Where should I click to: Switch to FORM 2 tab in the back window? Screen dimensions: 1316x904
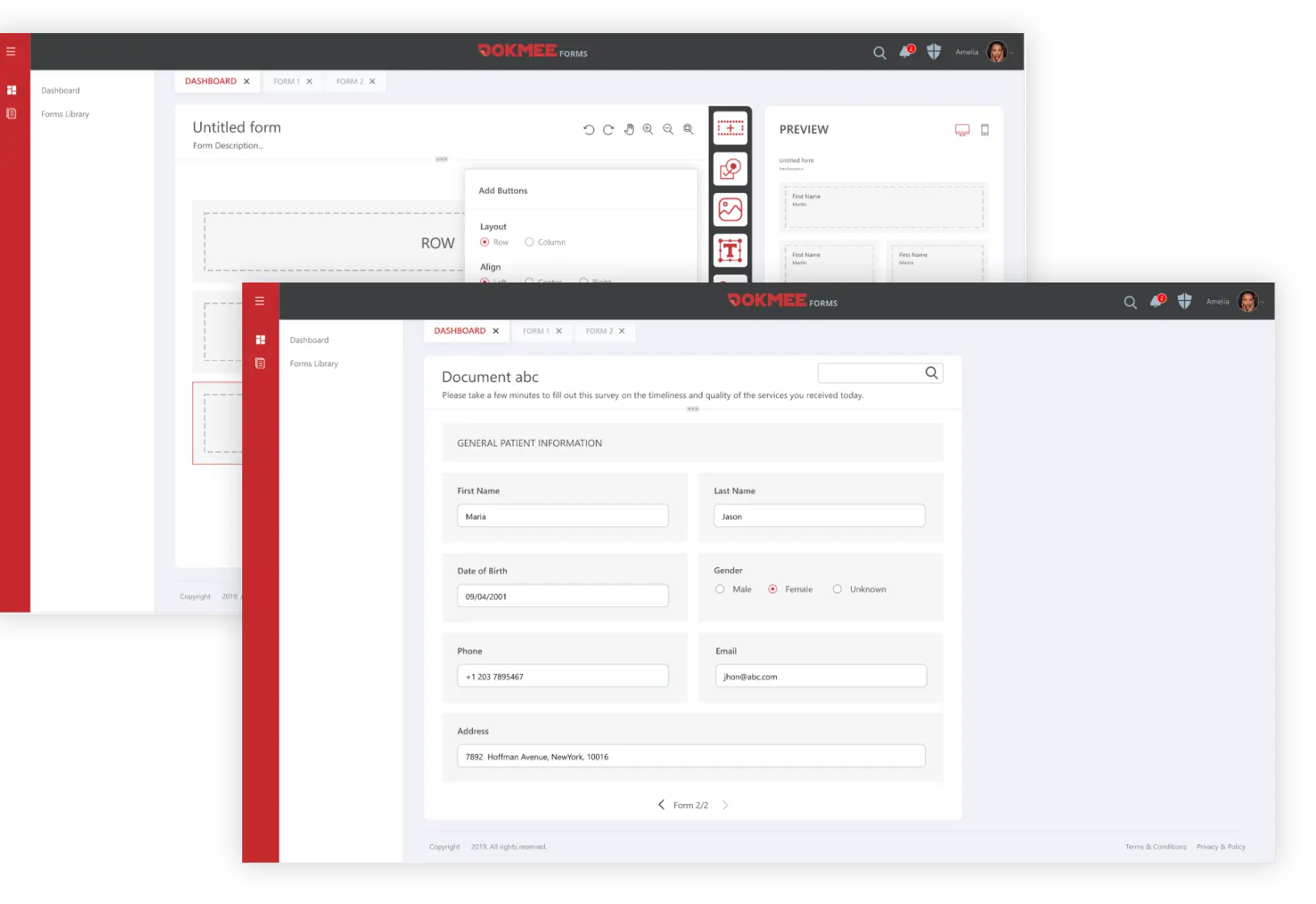[350, 82]
